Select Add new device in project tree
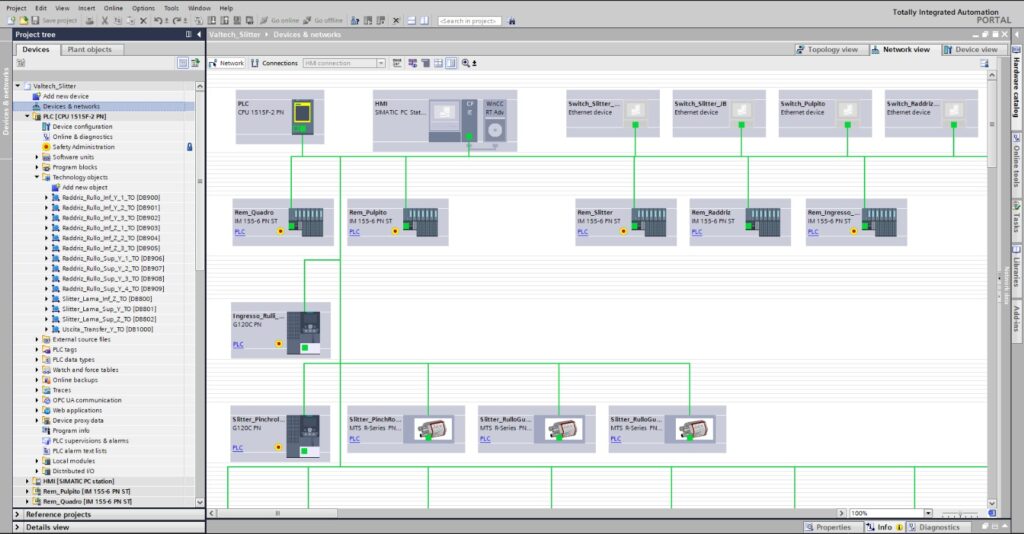 [x=60, y=96]
